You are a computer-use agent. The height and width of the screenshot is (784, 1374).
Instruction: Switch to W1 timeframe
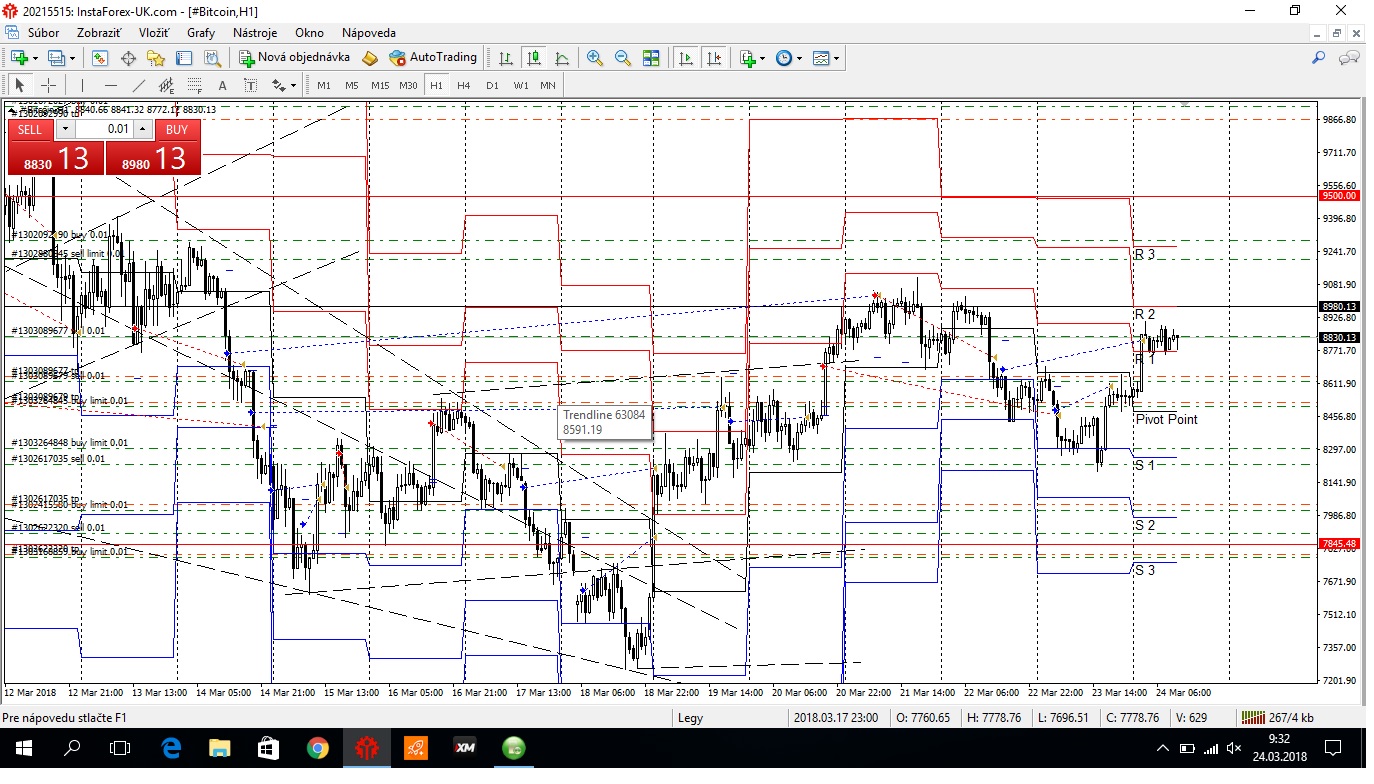pyautogui.click(x=521, y=85)
